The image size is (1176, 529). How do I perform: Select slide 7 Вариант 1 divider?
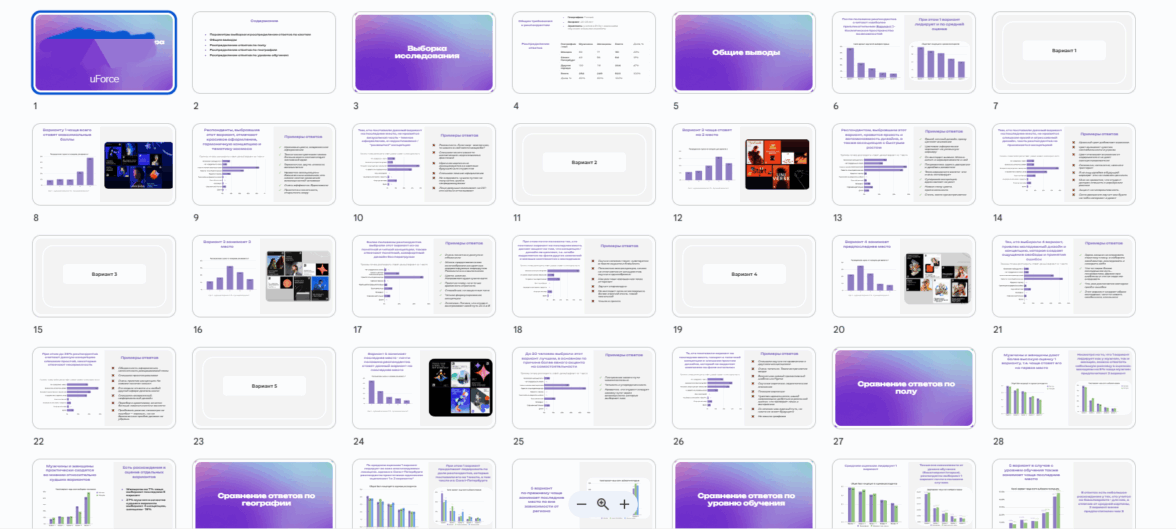pyautogui.click(x=1064, y=53)
